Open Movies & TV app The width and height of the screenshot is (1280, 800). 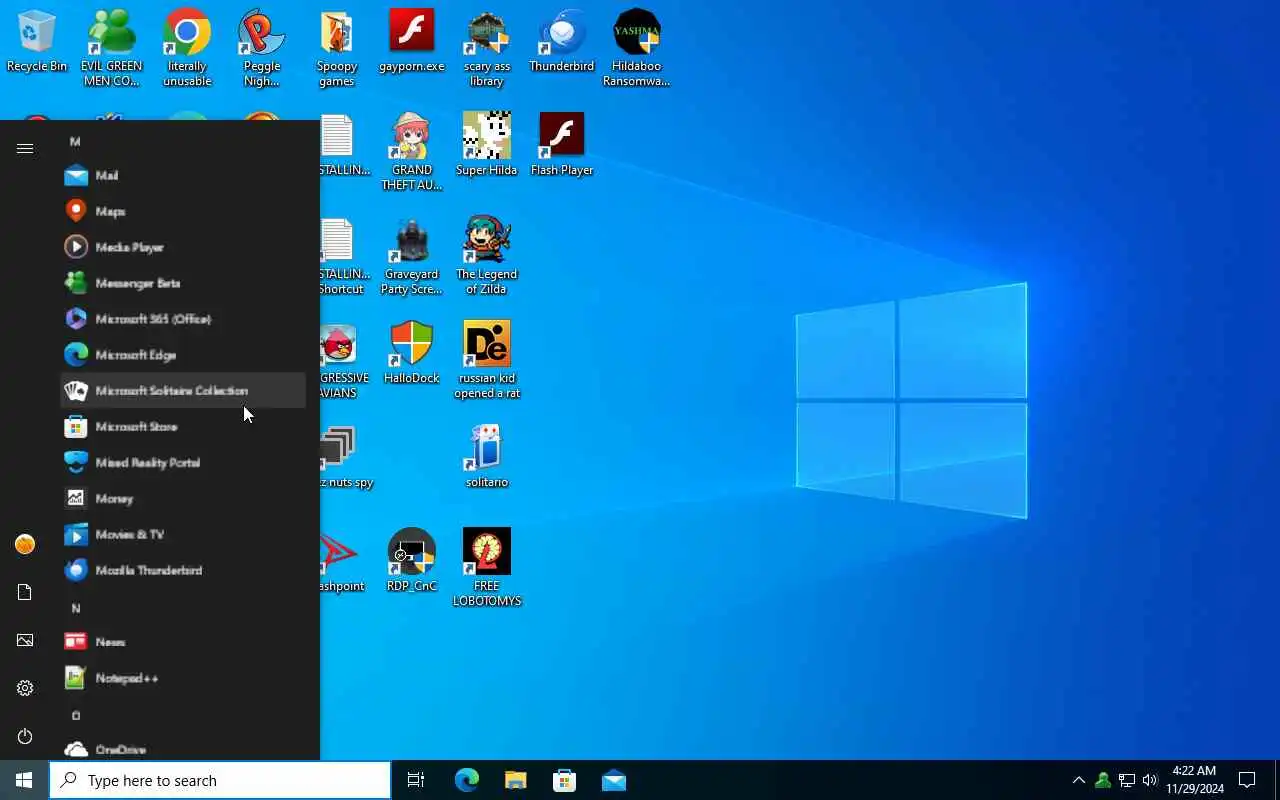184,535
